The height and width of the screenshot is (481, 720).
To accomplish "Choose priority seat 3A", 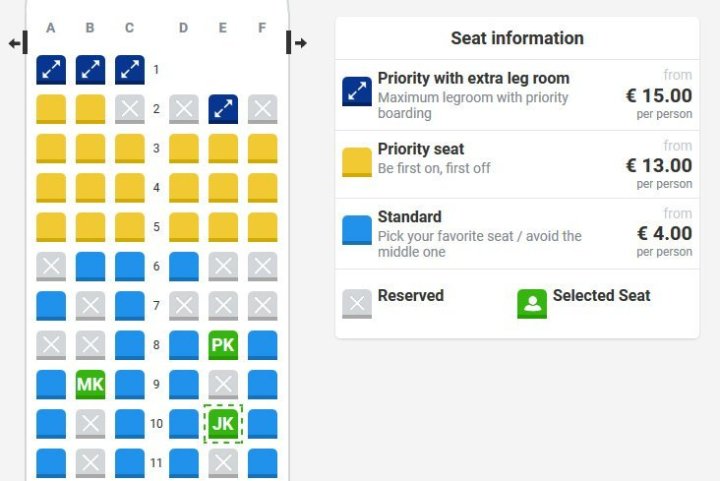I will 51,148.
